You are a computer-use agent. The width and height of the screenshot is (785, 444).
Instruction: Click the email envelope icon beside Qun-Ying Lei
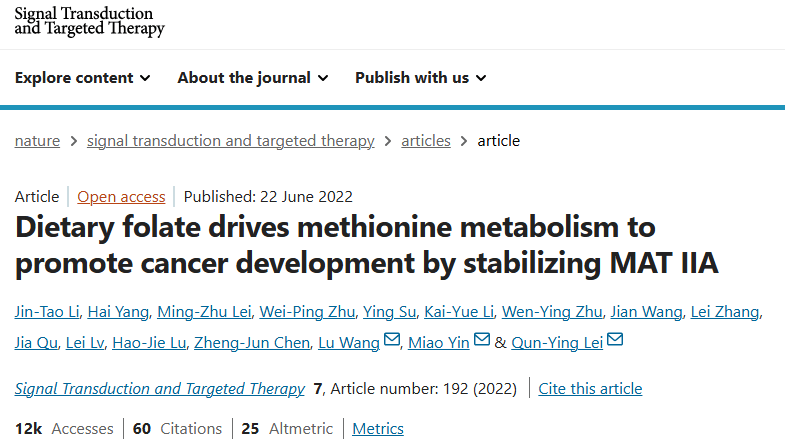click(615, 341)
